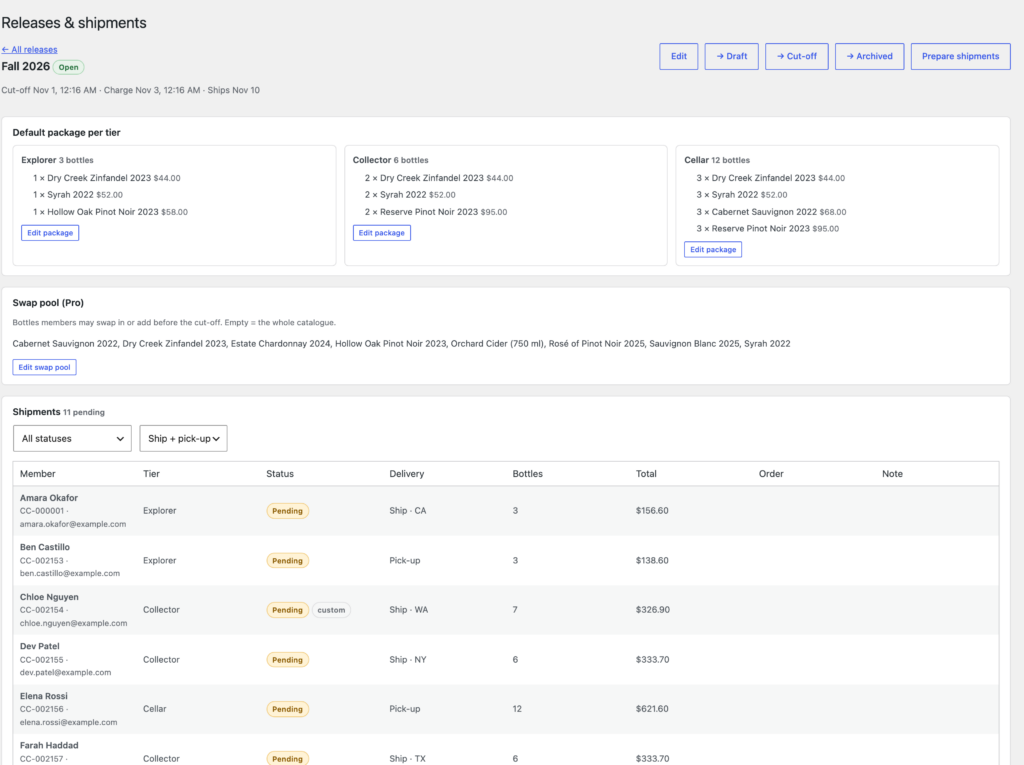Edit package for Collector tier
This screenshot has width=1024, height=765.
pos(381,233)
